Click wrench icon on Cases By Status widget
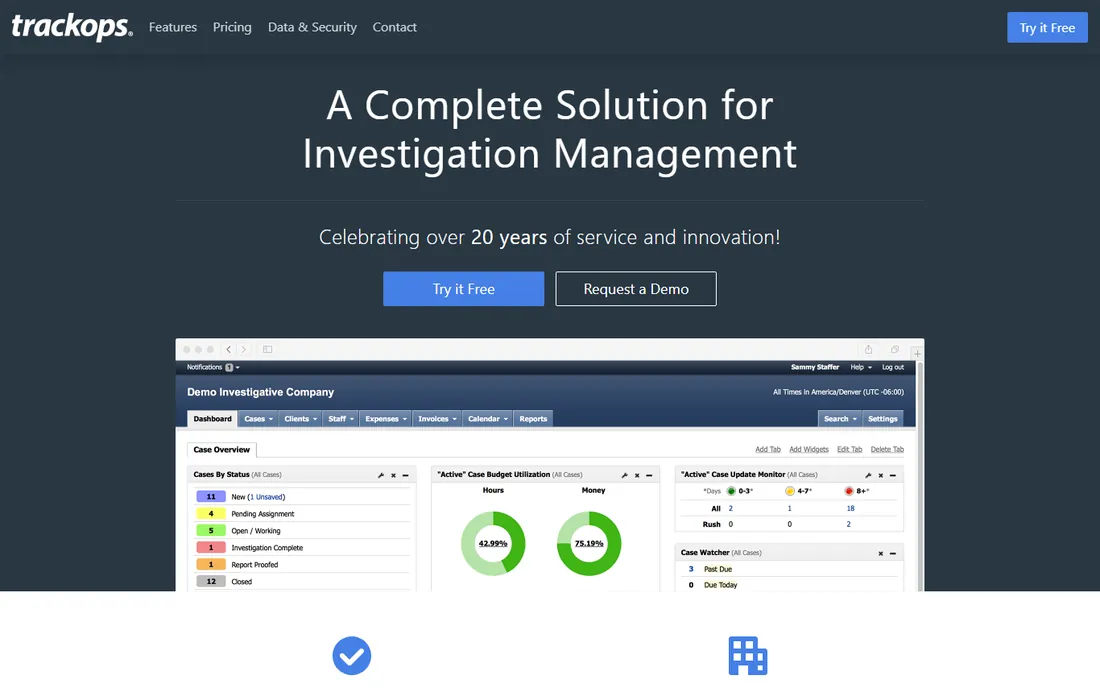This screenshot has width=1100, height=688. tap(381, 475)
